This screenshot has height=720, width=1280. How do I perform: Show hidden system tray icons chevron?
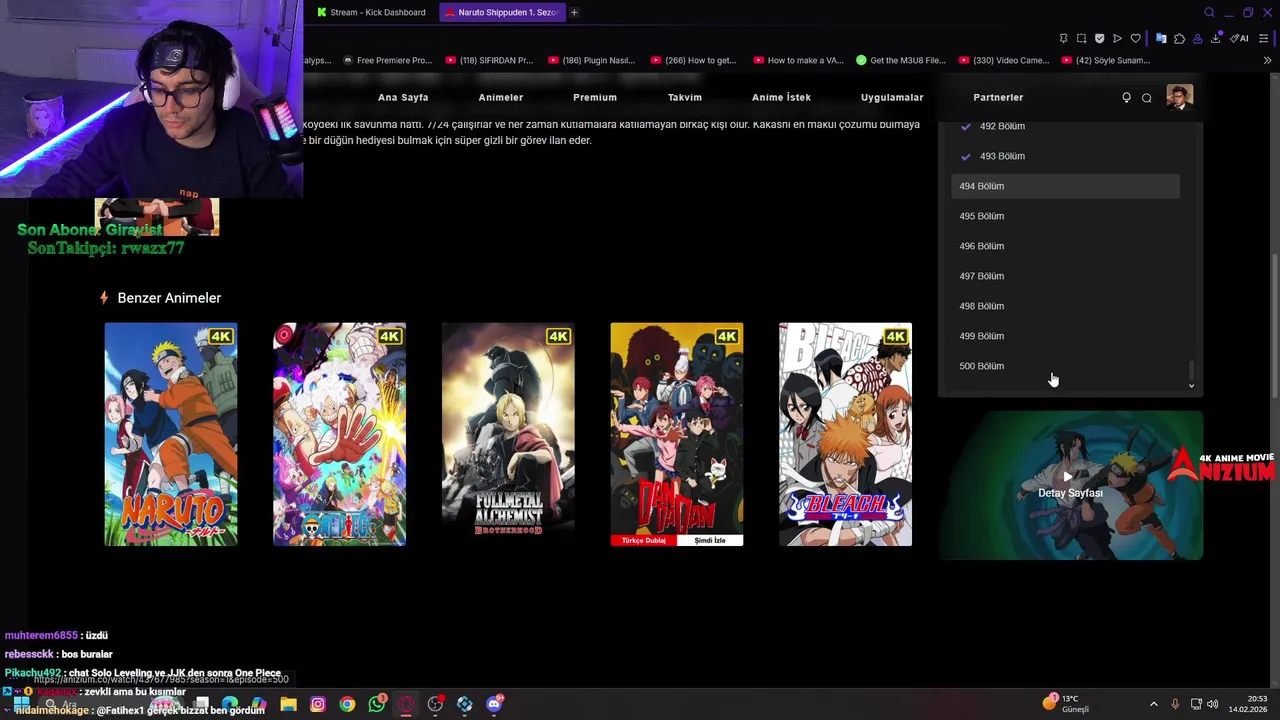[1153, 704]
